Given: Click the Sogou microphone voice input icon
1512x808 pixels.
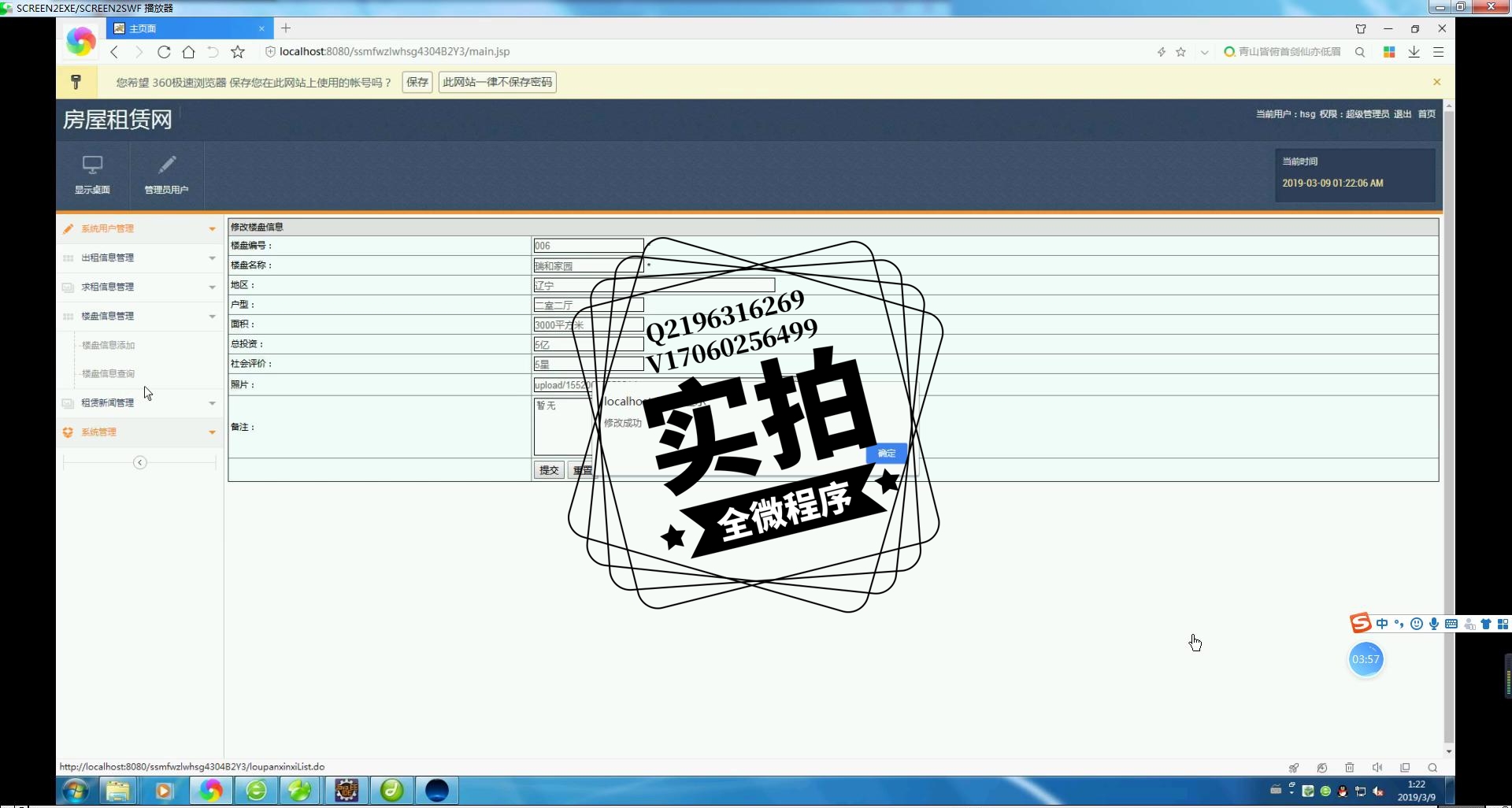Looking at the screenshot, I should click(1434, 624).
